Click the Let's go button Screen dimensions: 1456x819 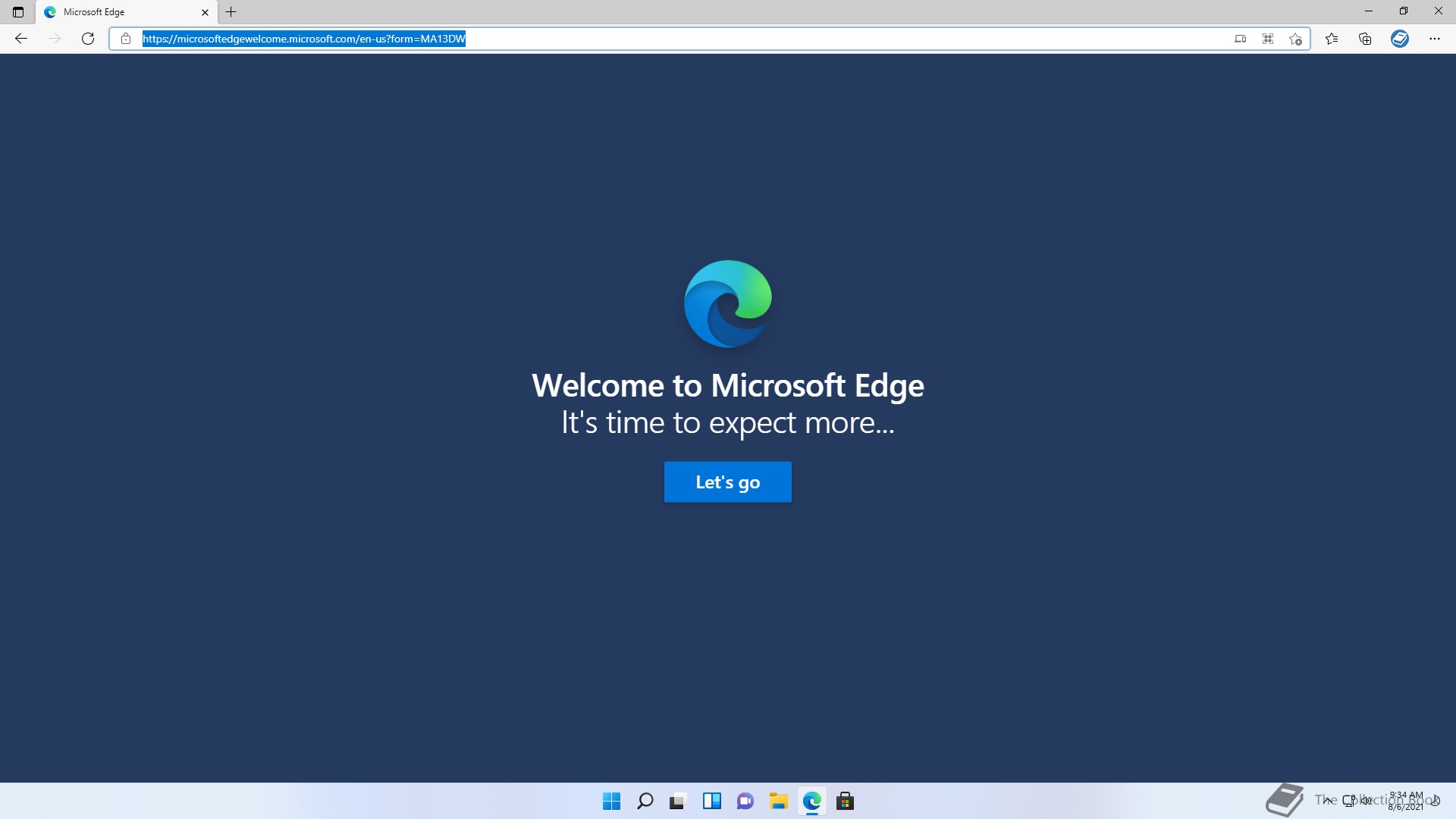click(x=728, y=482)
